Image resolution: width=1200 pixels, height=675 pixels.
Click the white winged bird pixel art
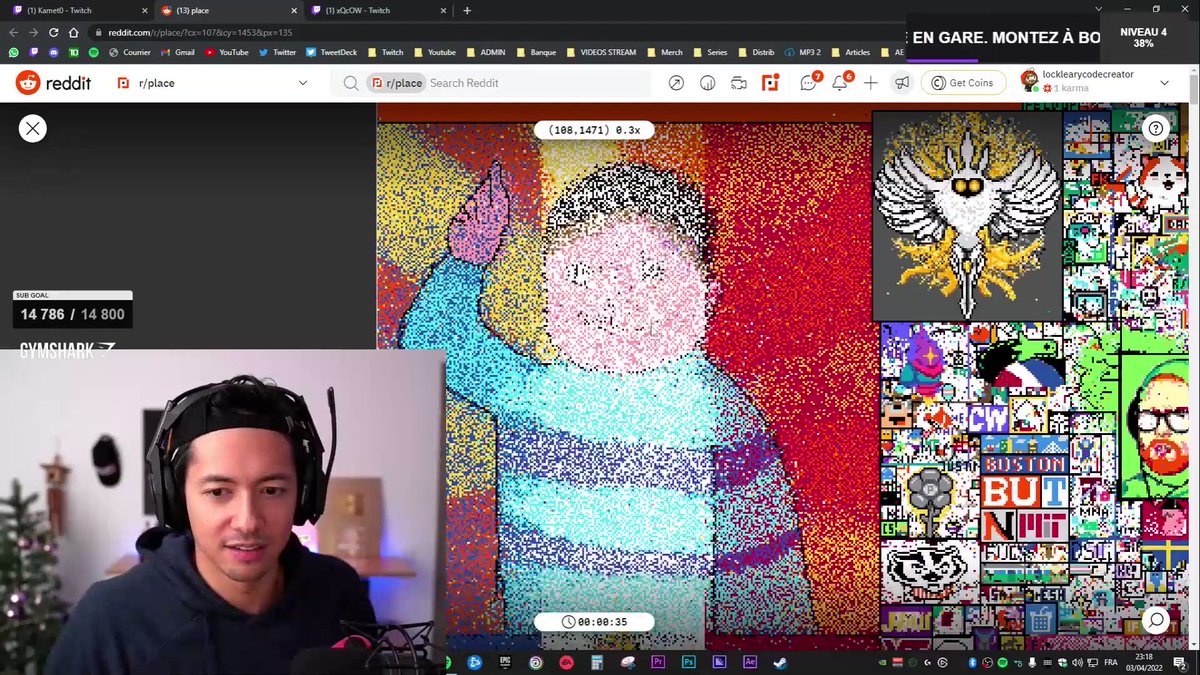click(x=967, y=215)
